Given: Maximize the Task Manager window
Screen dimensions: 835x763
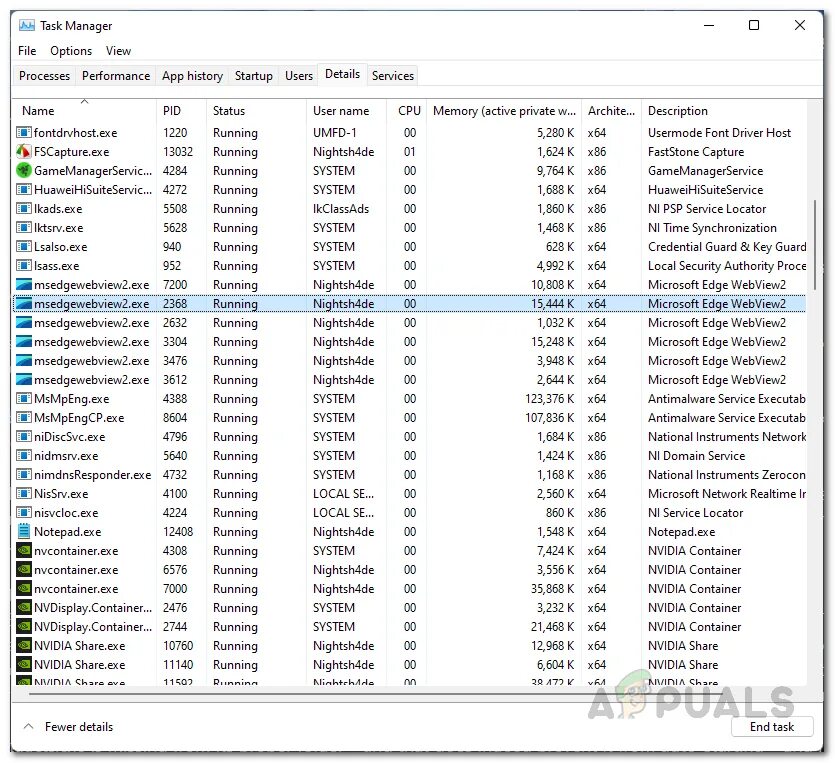Looking at the screenshot, I should coord(754,25).
